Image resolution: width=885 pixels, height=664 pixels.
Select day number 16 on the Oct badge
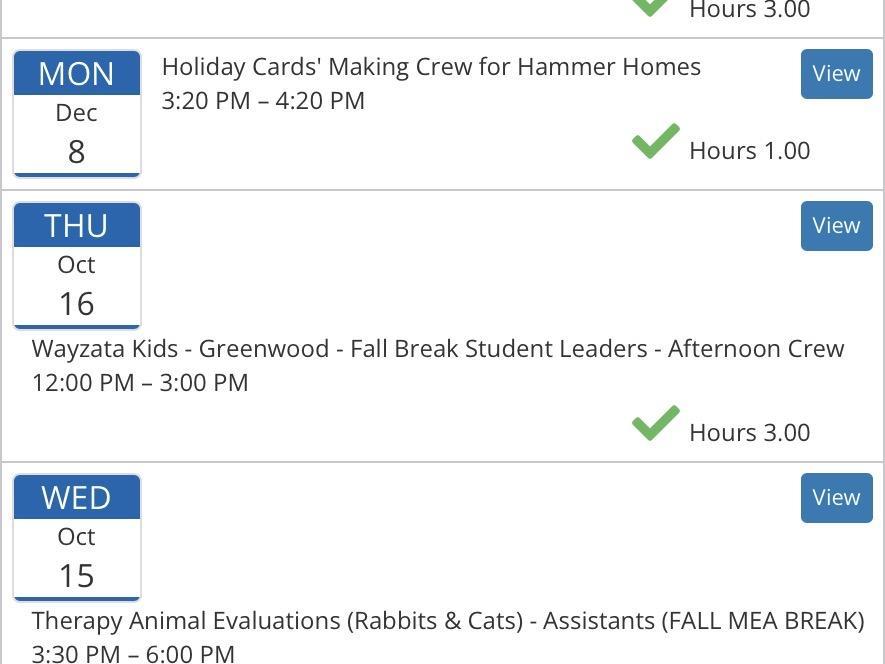(x=77, y=304)
